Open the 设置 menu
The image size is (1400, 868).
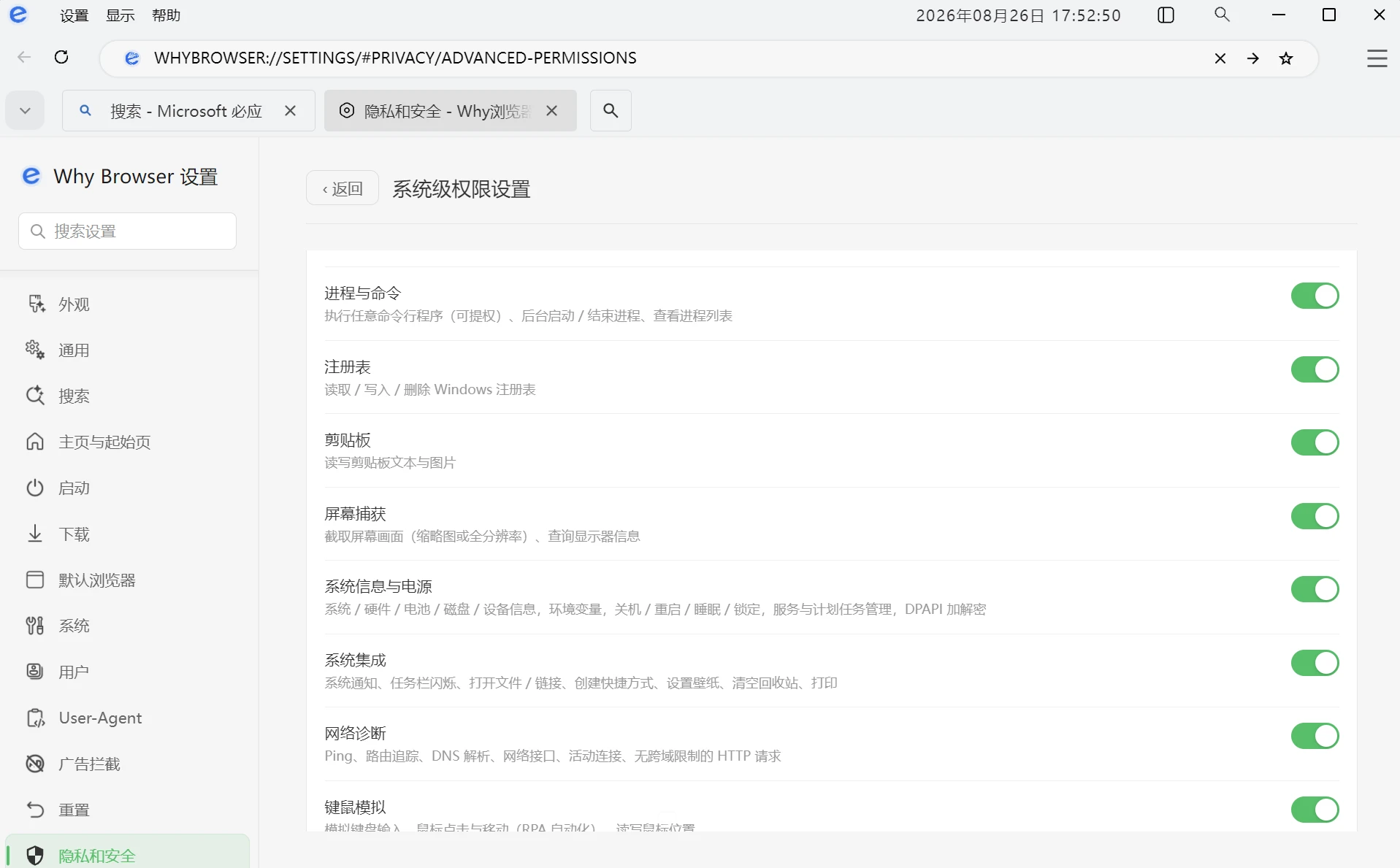tap(74, 15)
